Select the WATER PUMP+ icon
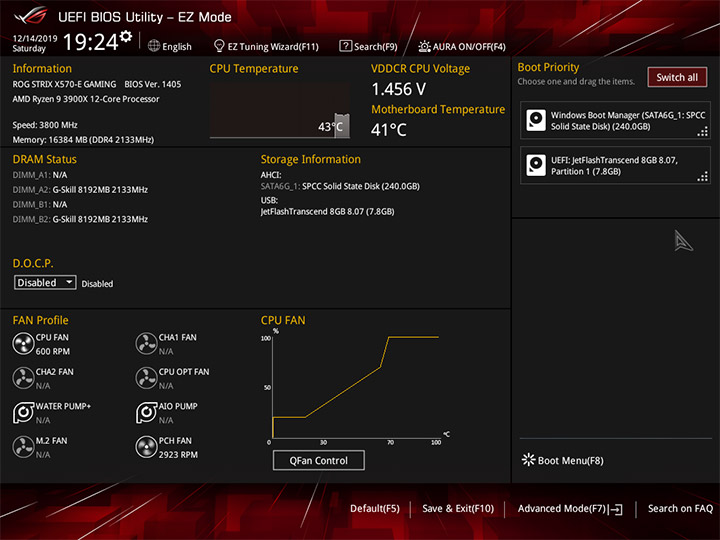 click(x=23, y=412)
